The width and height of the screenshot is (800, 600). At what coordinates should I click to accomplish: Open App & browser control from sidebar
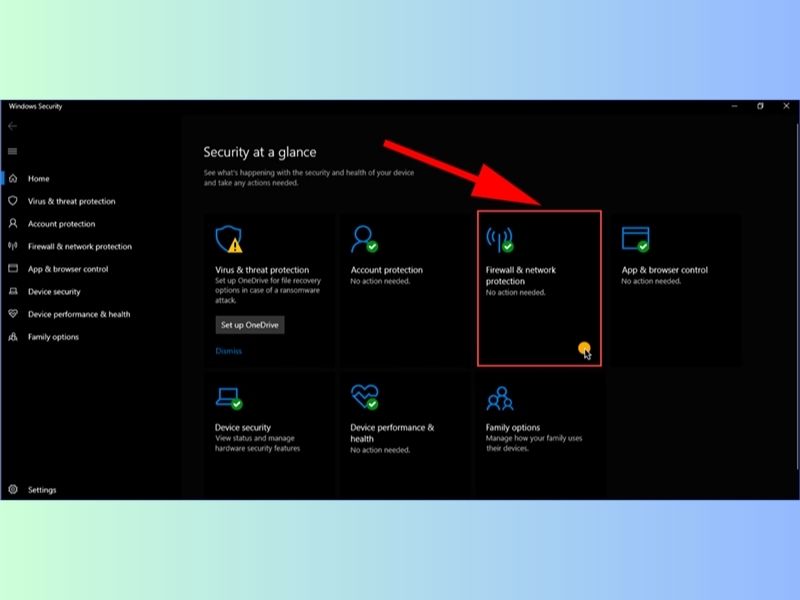[68, 269]
